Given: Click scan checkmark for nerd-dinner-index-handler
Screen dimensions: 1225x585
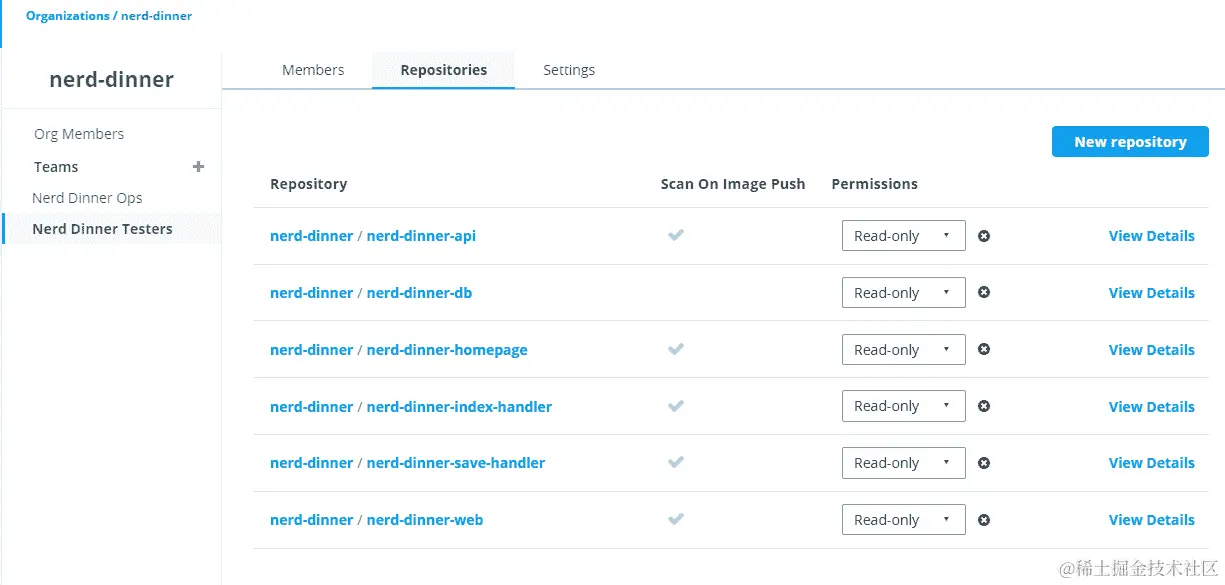Looking at the screenshot, I should click(676, 406).
